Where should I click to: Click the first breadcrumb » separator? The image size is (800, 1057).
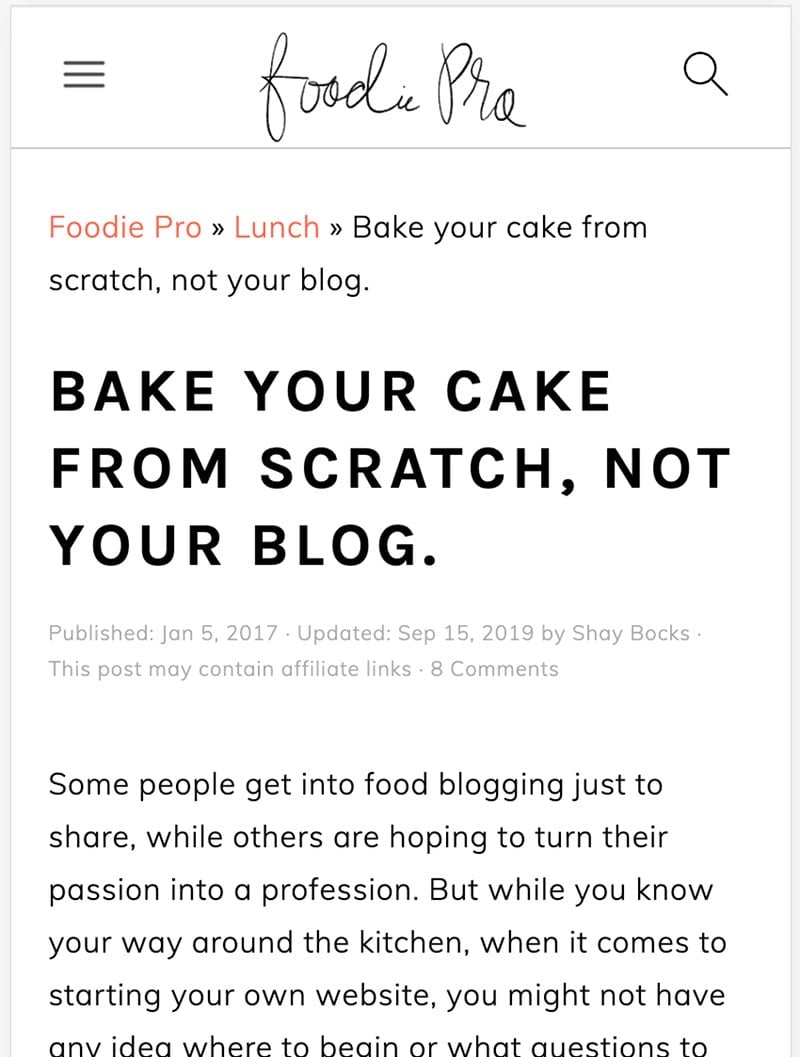pos(218,229)
